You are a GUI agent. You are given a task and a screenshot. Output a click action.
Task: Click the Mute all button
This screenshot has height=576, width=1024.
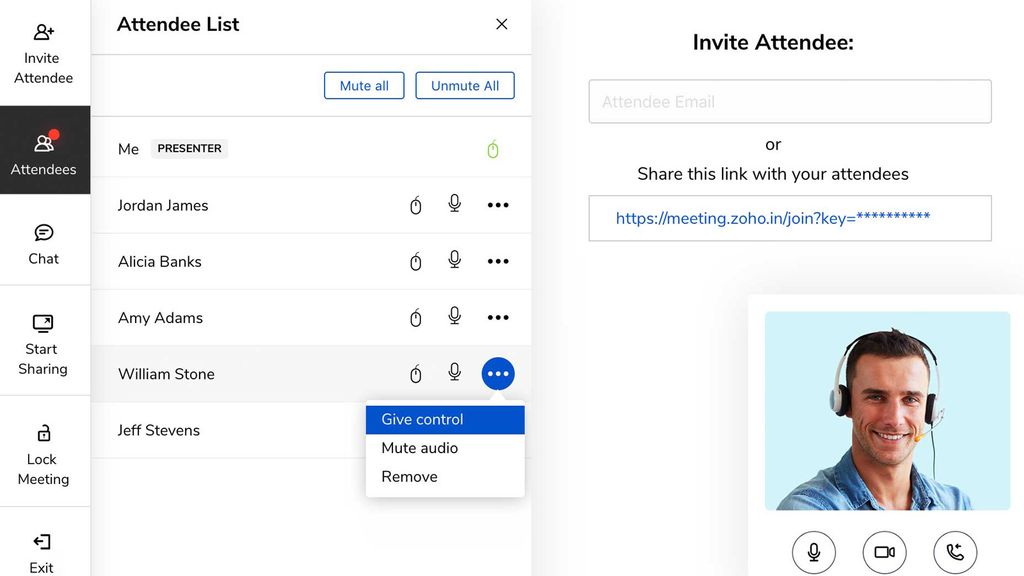(x=364, y=85)
